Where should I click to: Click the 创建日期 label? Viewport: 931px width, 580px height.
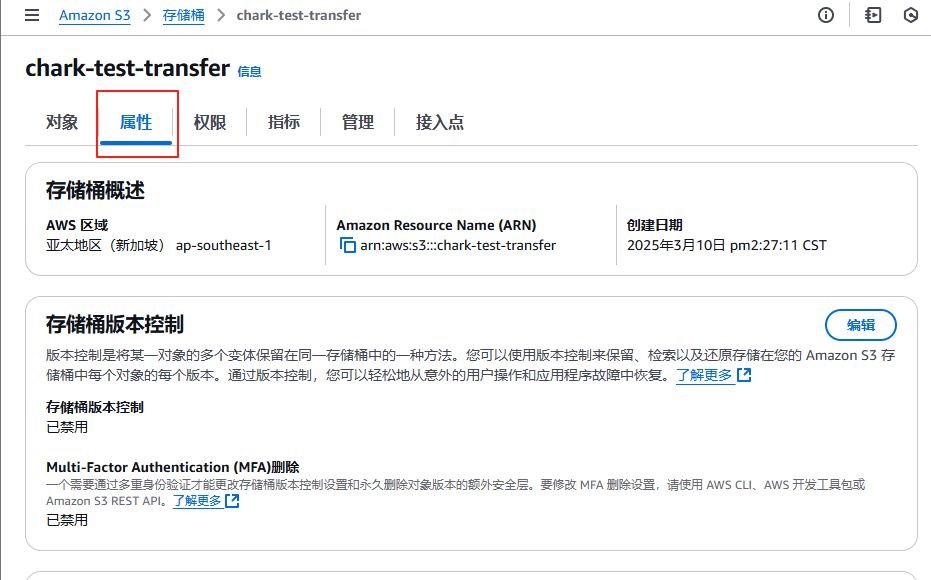click(x=654, y=226)
